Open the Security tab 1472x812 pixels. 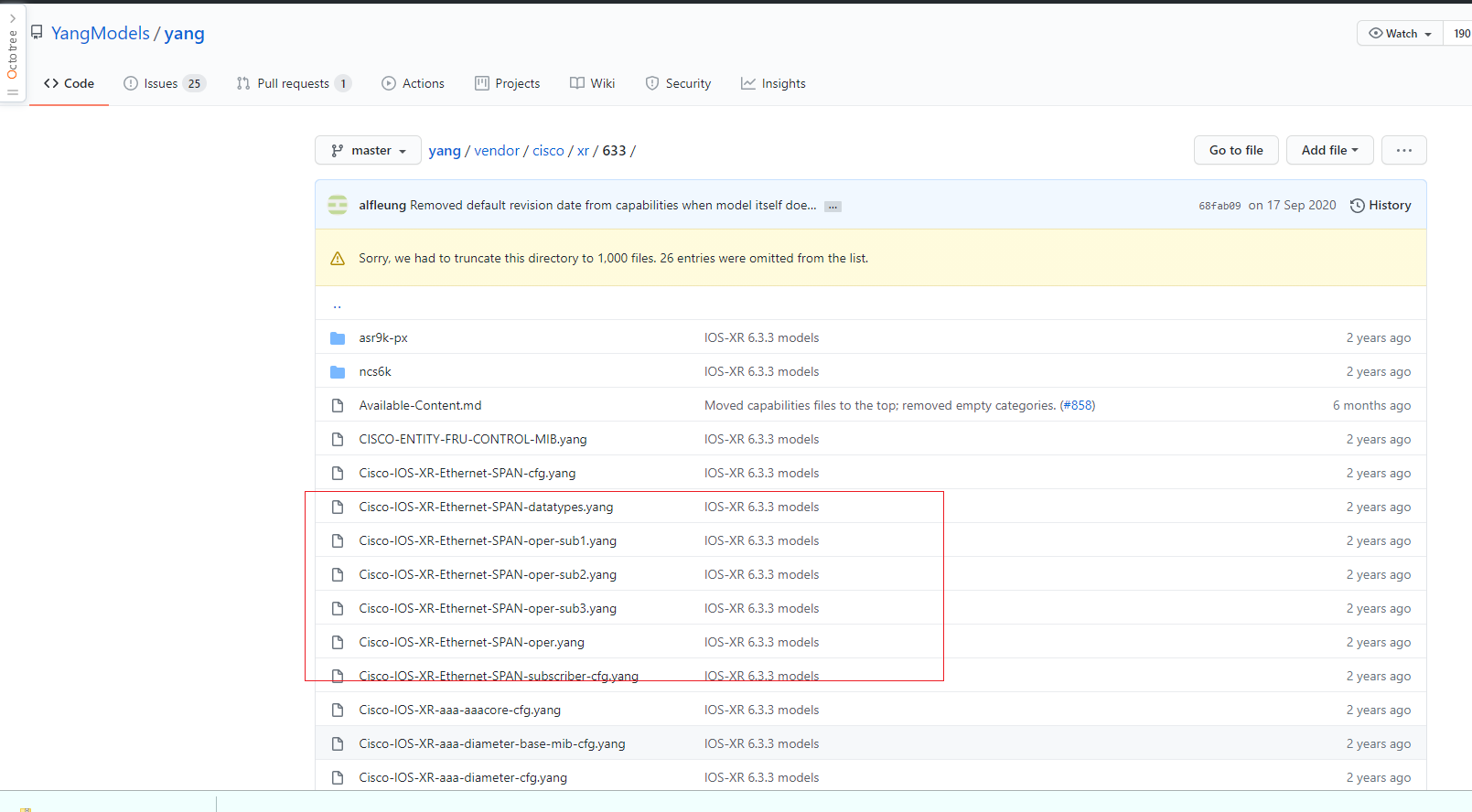click(678, 83)
